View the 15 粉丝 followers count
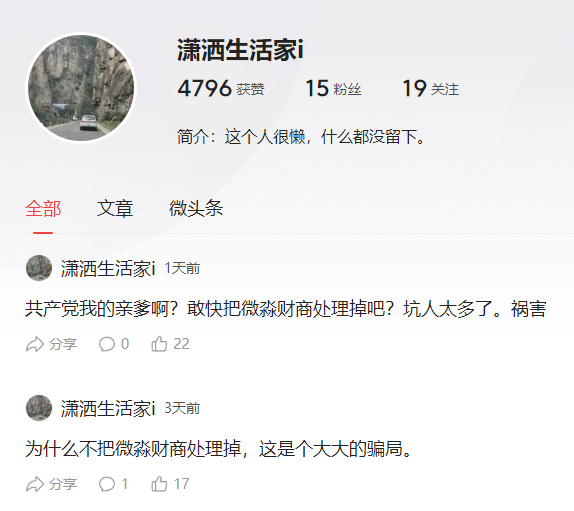 pyautogui.click(x=333, y=89)
